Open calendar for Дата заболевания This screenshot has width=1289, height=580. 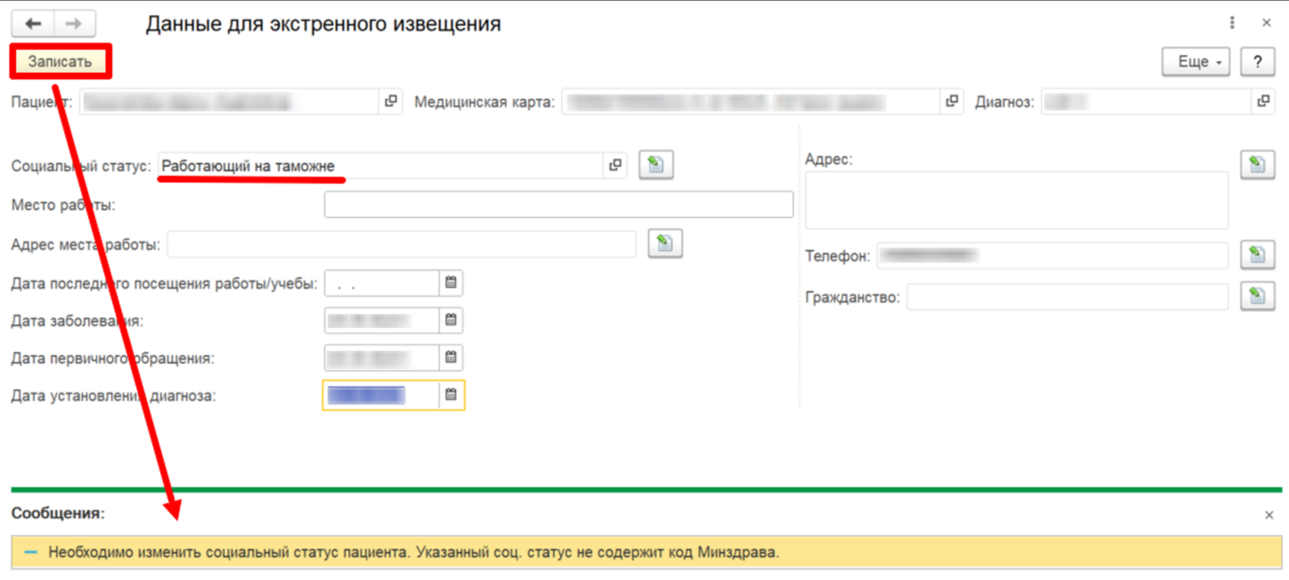pos(451,320)
